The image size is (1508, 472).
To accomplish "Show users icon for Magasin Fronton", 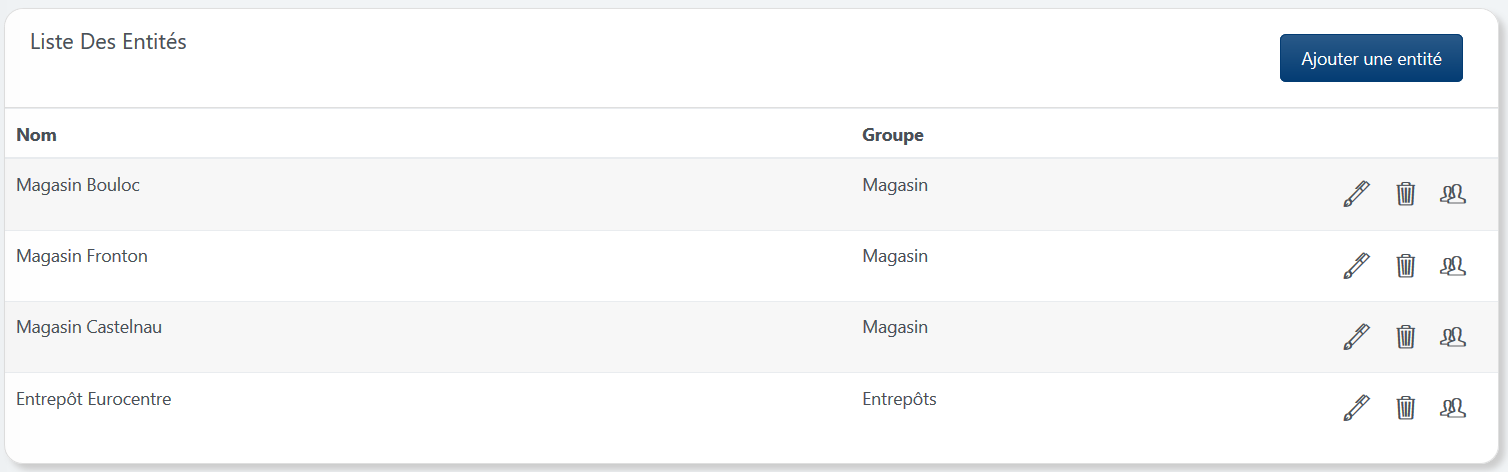I will [x=1452, y=266].
